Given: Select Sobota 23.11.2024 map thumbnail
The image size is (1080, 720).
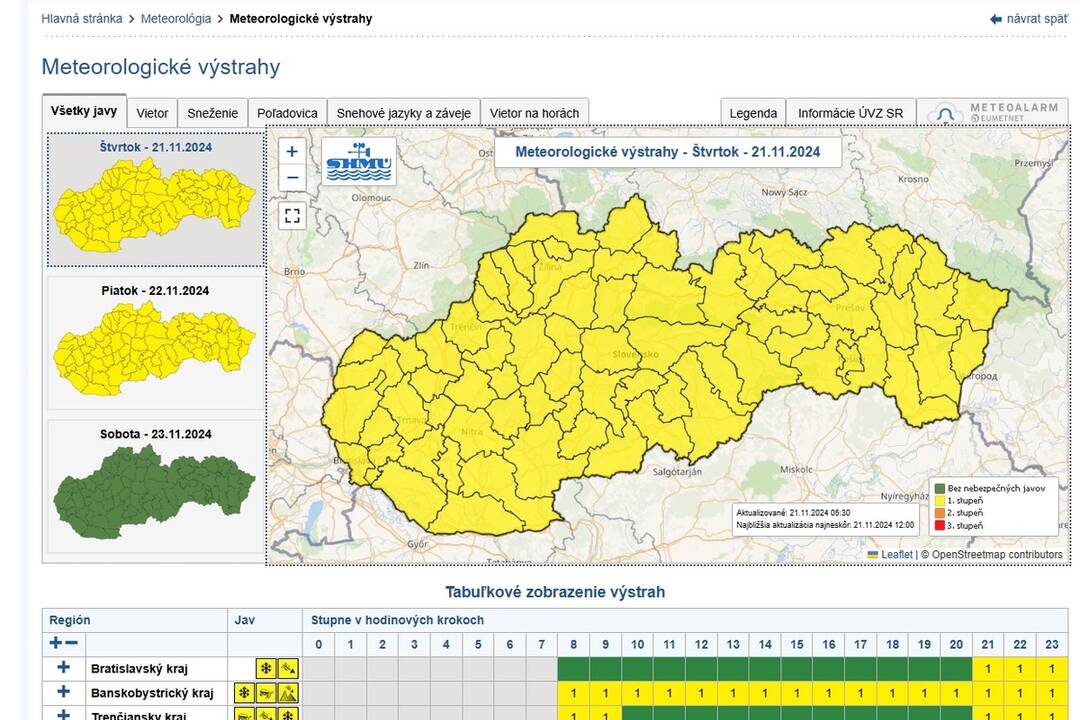Looking at the screenshot, I should 155,486.
